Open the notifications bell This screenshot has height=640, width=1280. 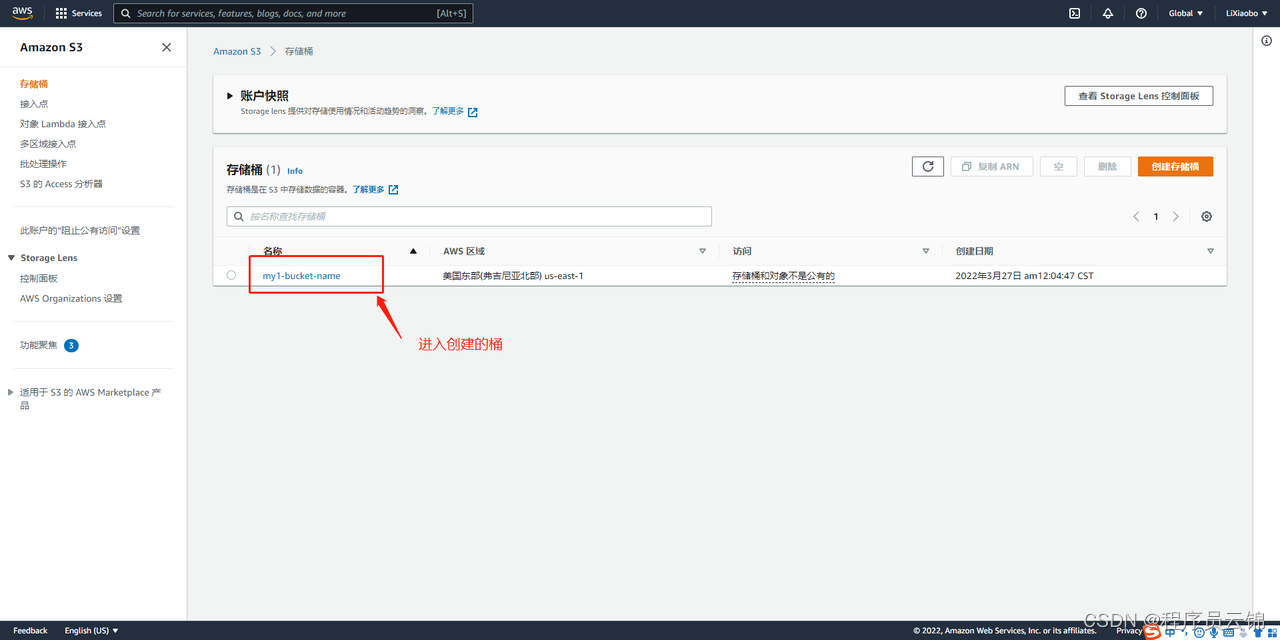(x=1108, y=13)
